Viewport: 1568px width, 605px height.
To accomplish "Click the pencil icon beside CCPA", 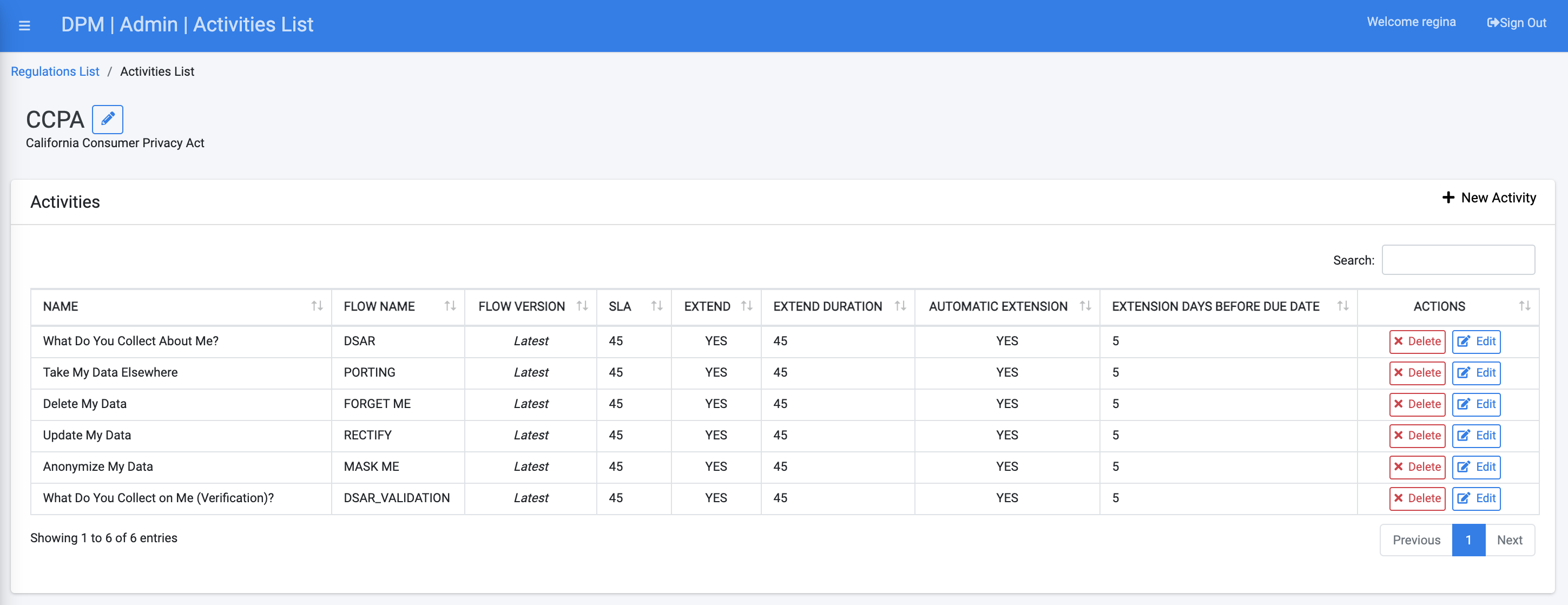I will tap(108, 119).
